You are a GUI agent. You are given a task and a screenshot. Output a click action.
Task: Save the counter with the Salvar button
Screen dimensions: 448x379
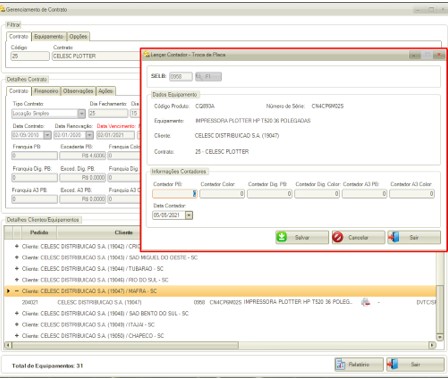[302, 237]
